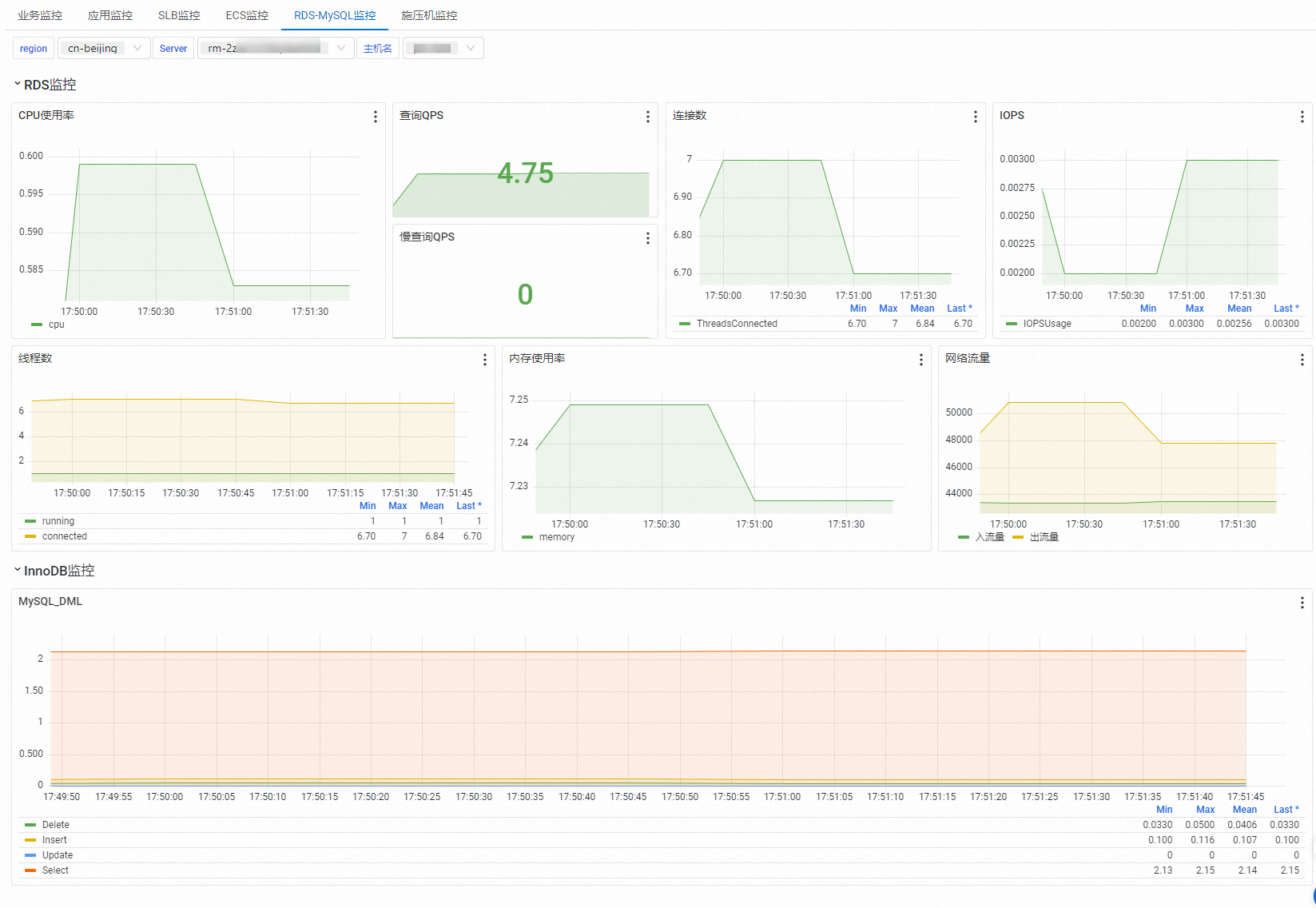Click the IOPSUsage mean value 0.00256

point(1234,324)
